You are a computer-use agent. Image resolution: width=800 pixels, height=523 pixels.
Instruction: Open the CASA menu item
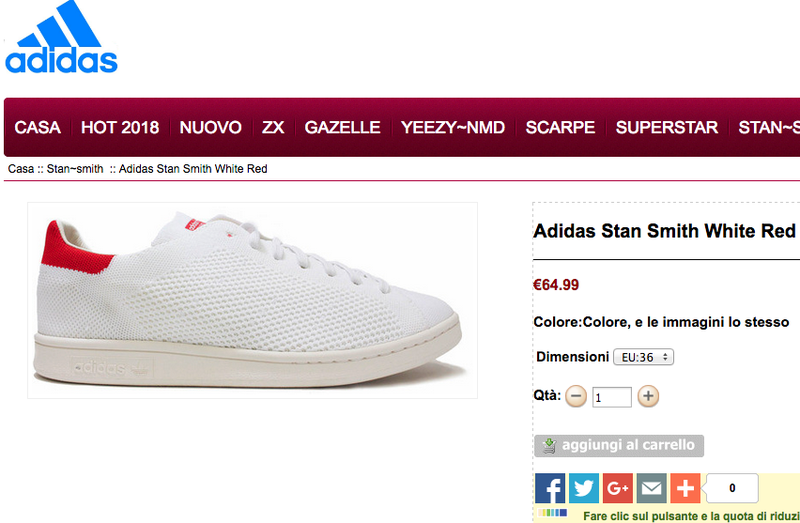38,128
